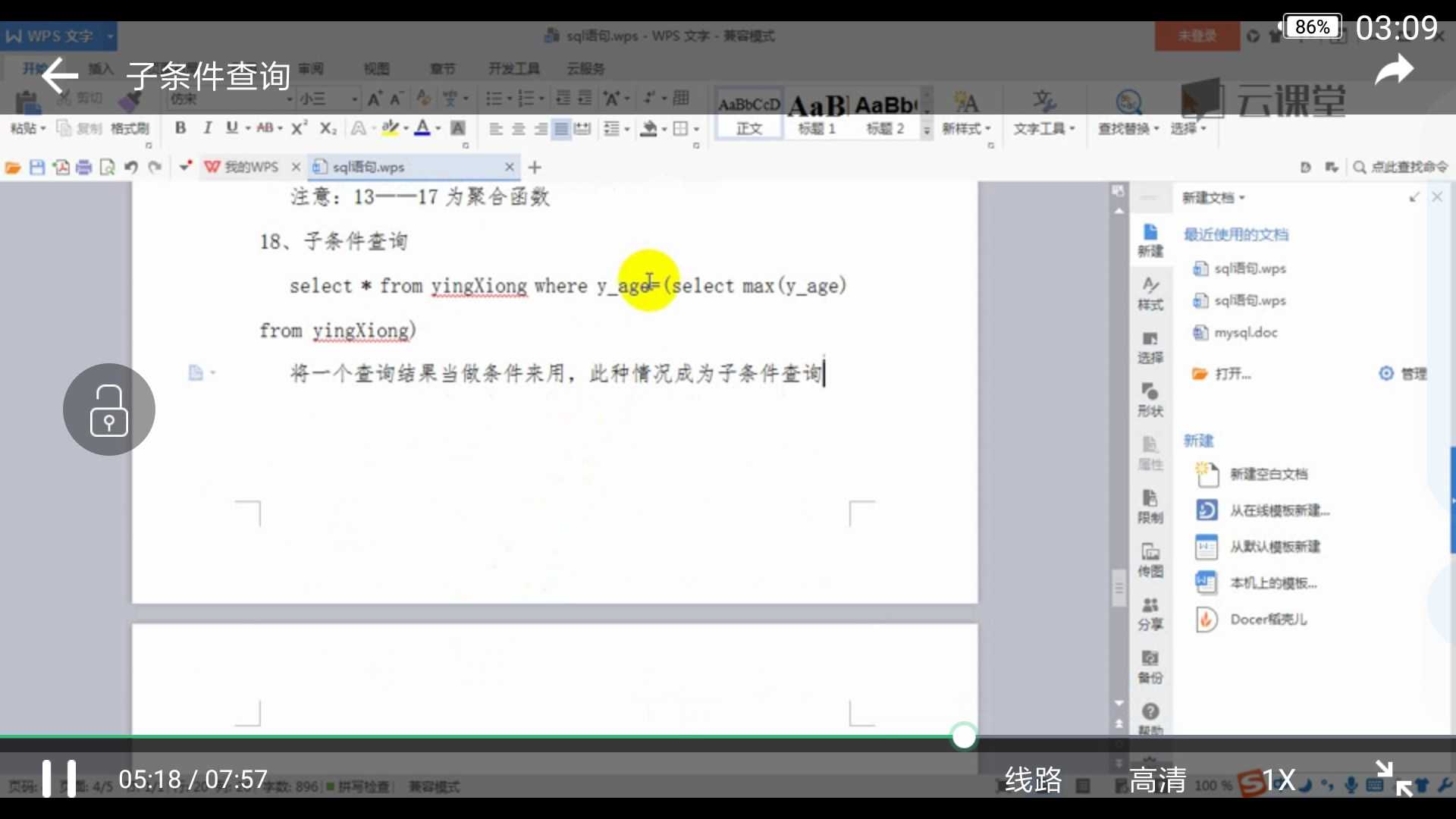
Task: Close the sql语句.wps document tab
Action: [510, 167]
